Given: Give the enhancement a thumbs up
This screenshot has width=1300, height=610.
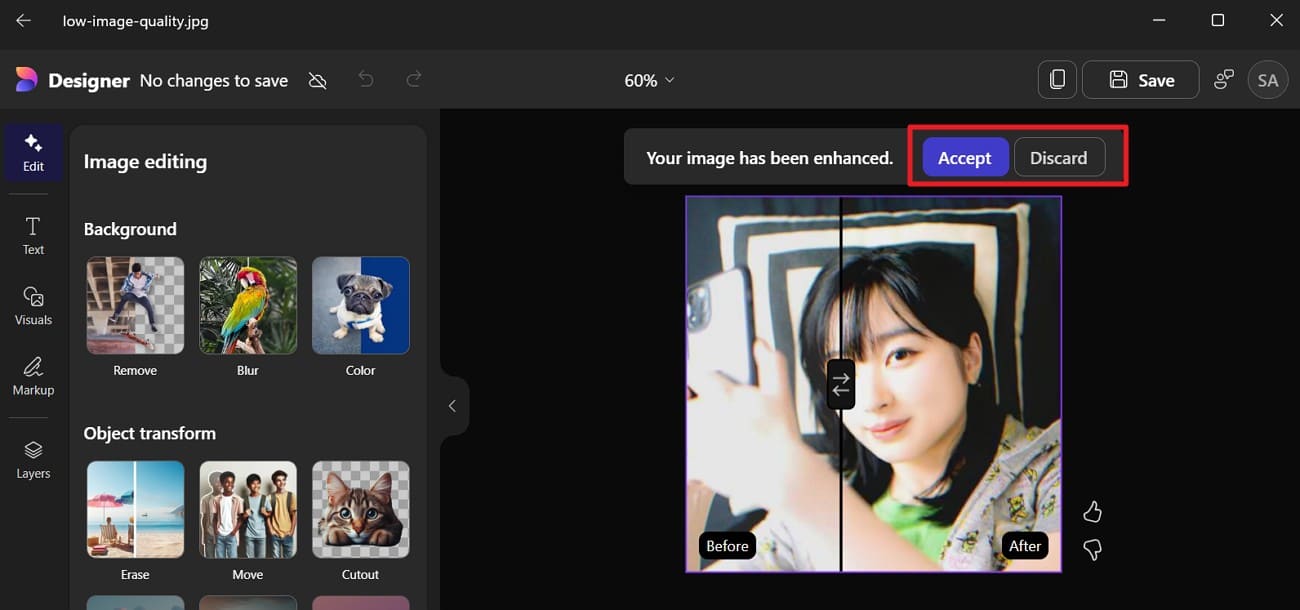Looking at the screenshot, I should pyautogui.click(x=1092, y=511).
